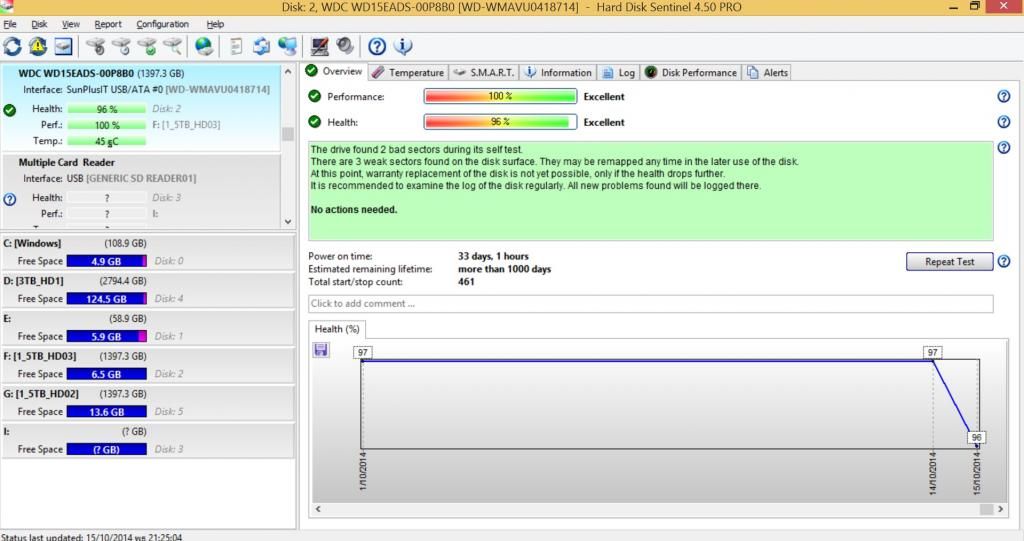Click the add comment input field
The height and width of the screenshot is (541, 1024).
650,303
